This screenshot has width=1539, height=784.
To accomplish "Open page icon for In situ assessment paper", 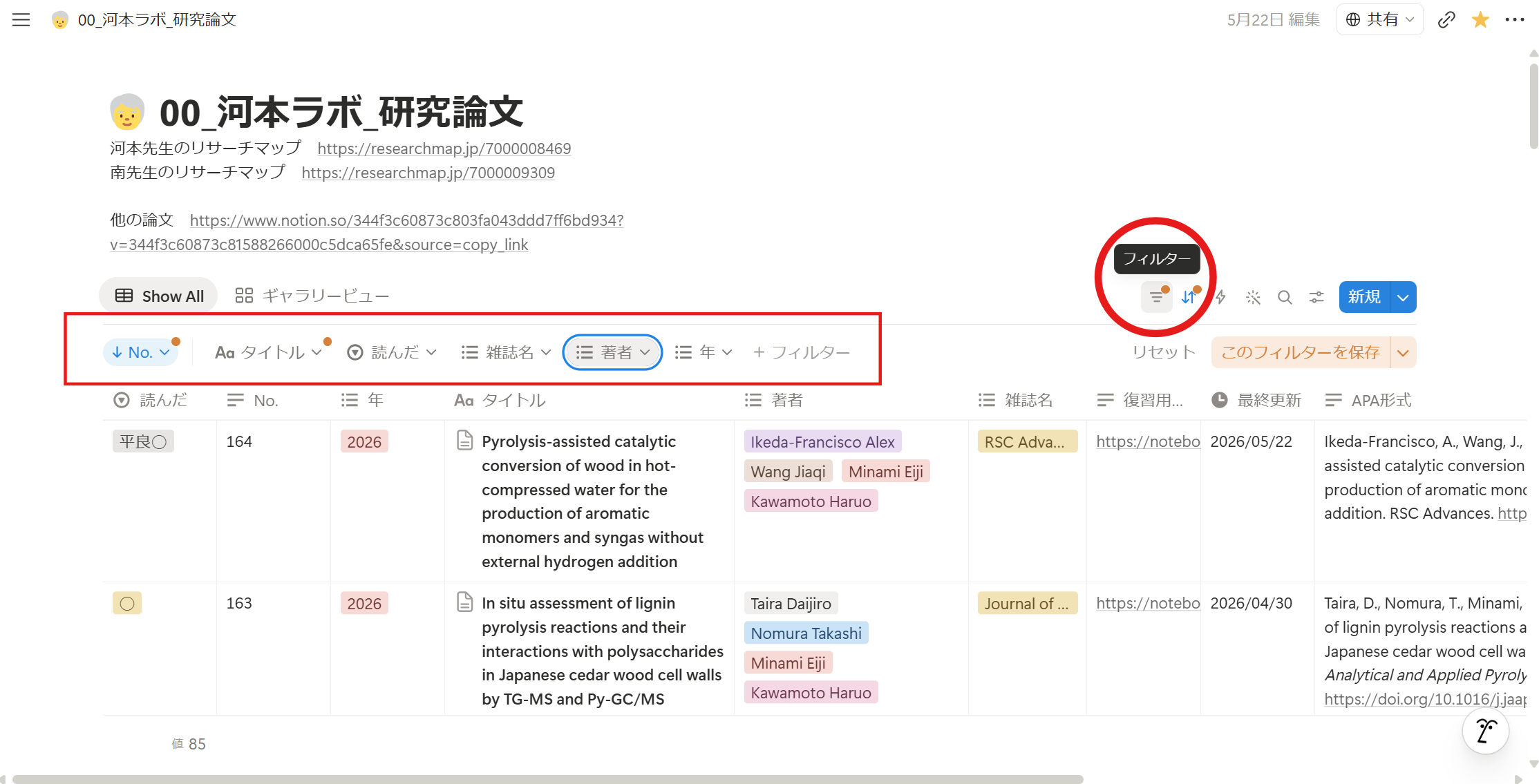I will (465, 602).
